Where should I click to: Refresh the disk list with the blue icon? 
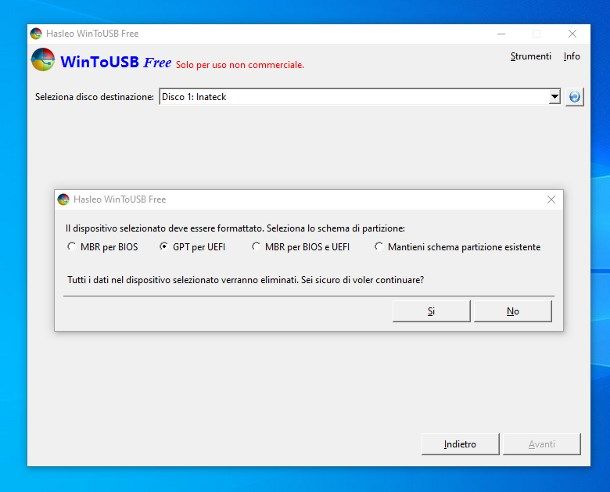coord(575,97)
